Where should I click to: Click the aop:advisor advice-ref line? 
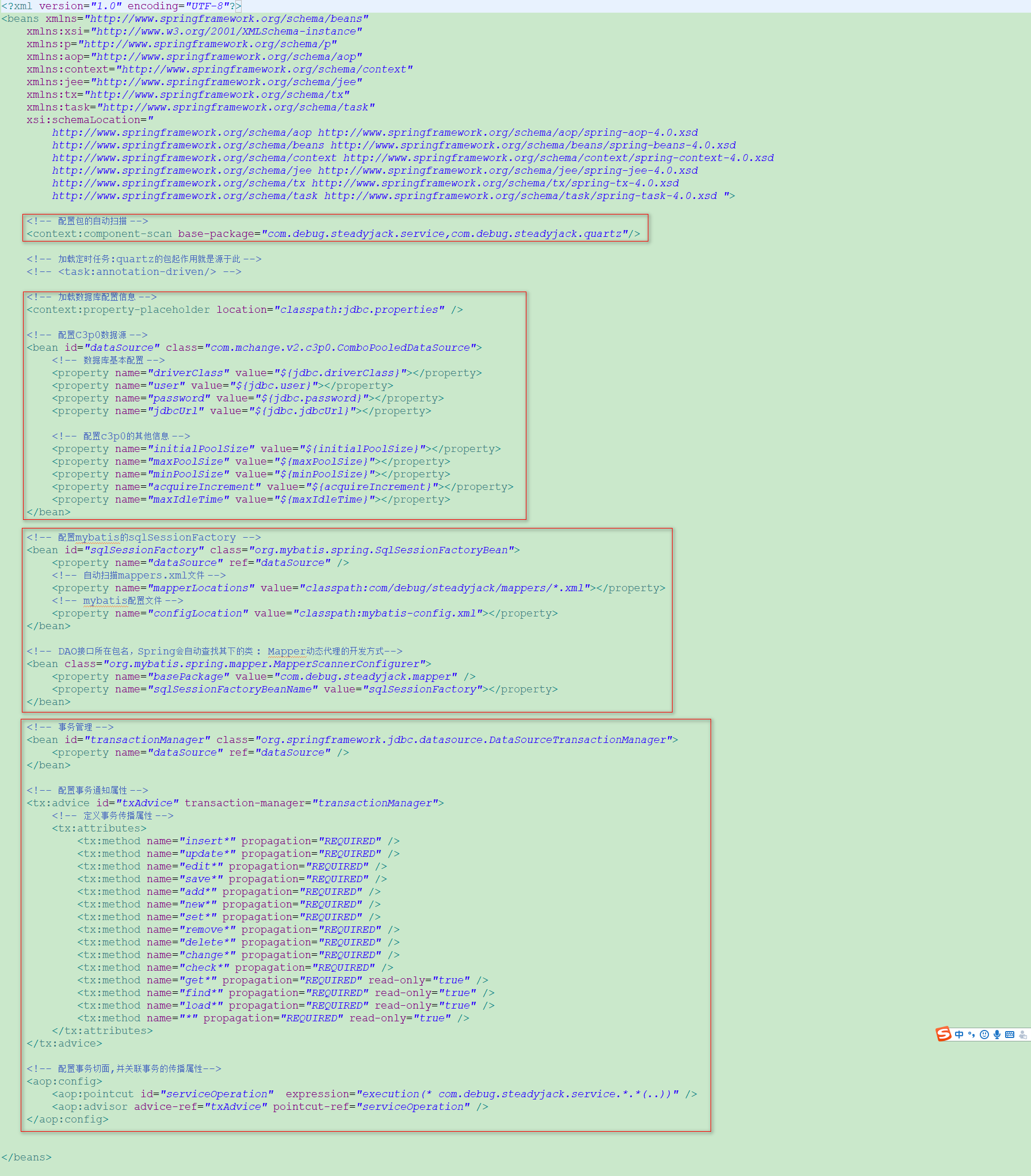[x=270, y=1107]
